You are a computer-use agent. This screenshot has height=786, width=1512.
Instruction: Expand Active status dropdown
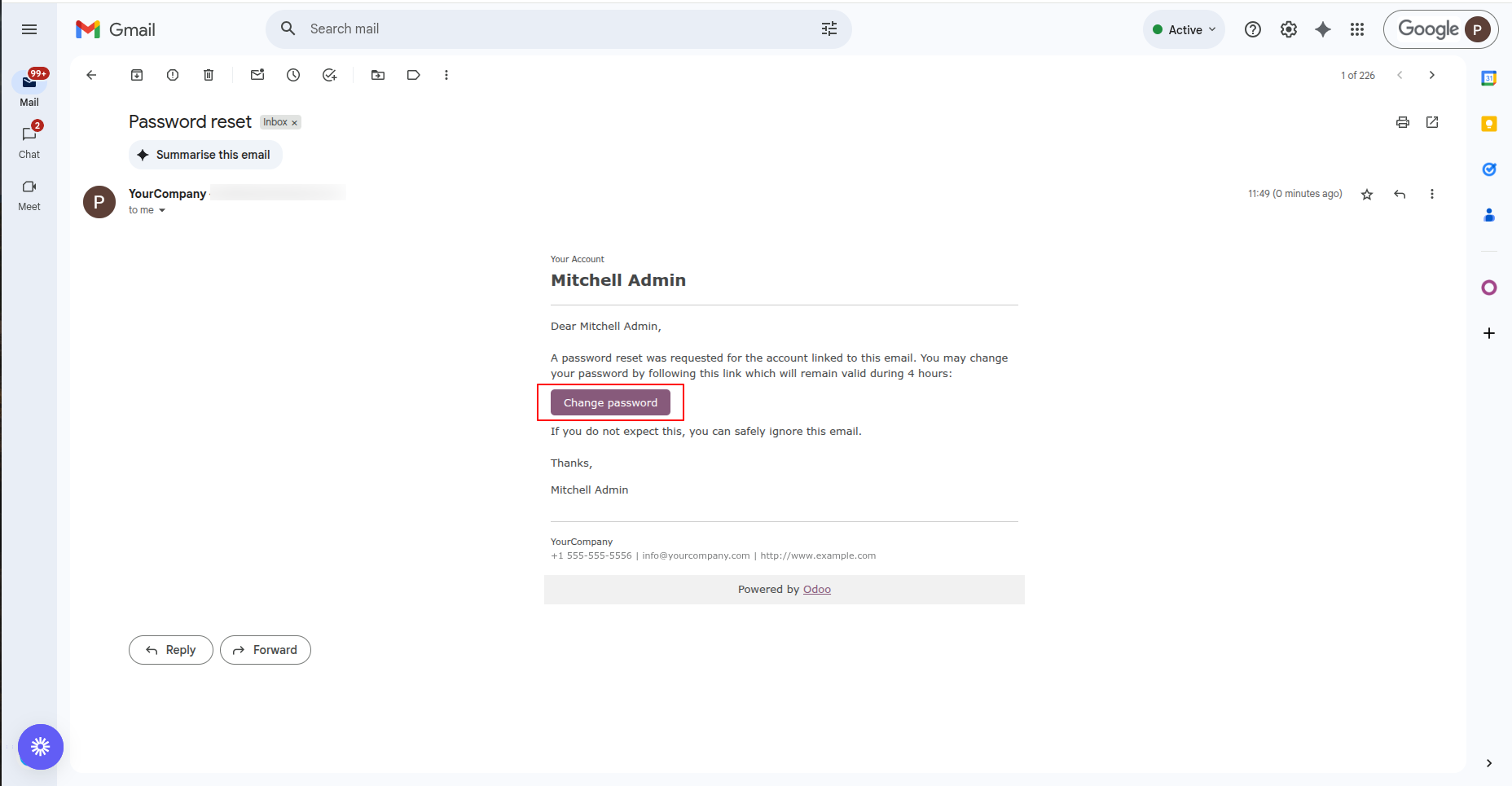tap(1185, 29)
